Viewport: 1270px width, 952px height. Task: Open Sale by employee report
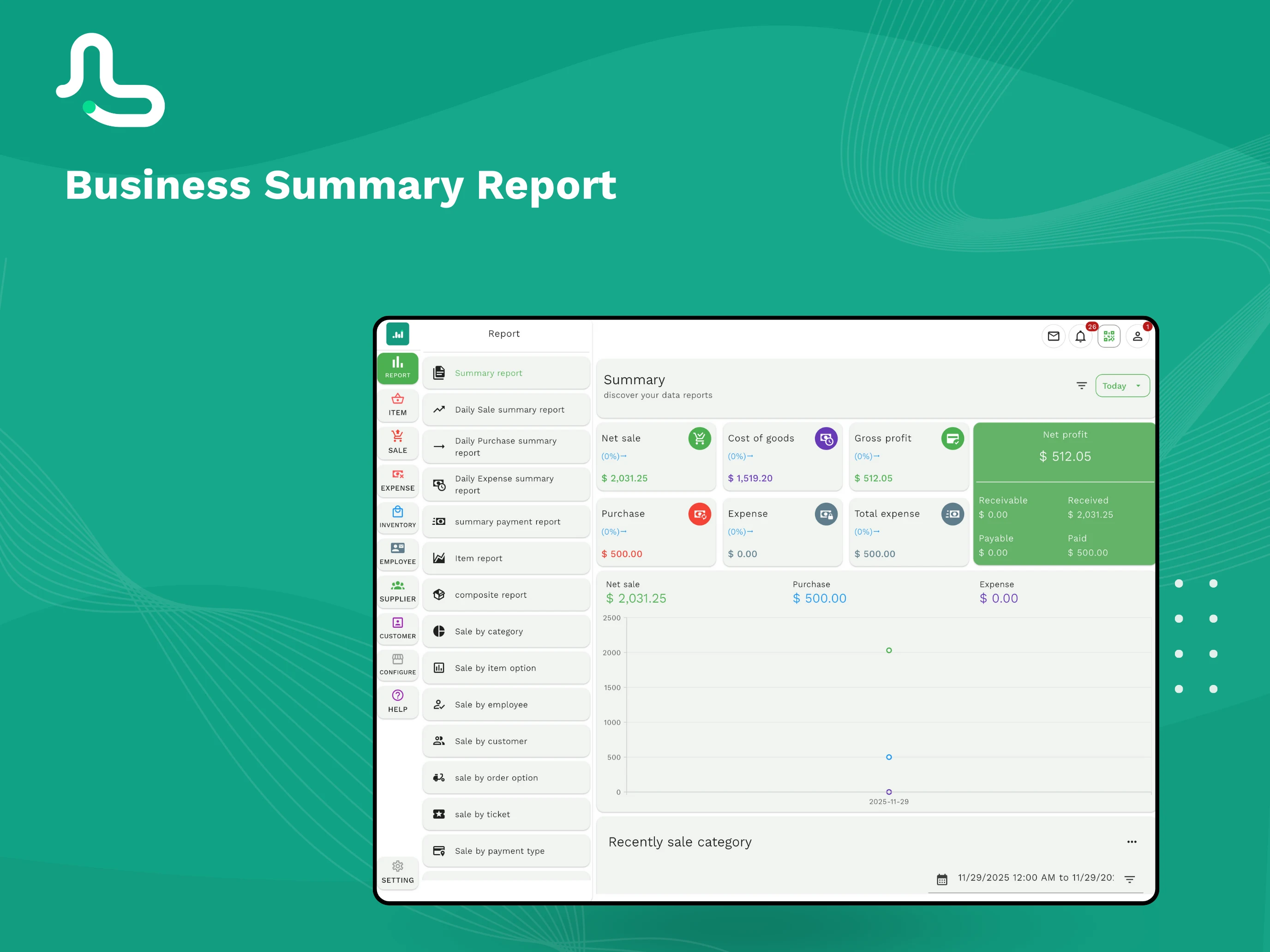click(x=506, y=705)
